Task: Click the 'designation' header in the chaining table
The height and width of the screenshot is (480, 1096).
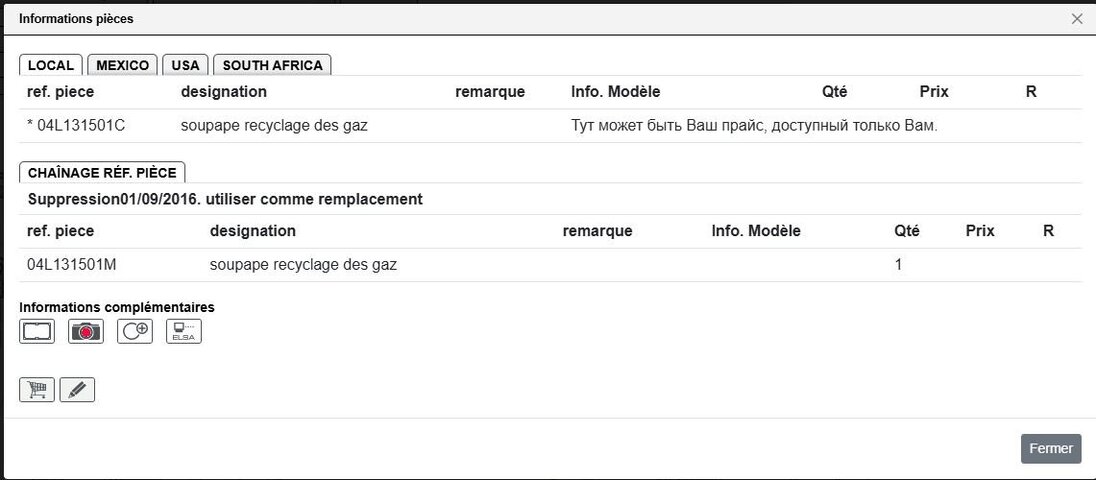Action: click(x=253, y=231)
